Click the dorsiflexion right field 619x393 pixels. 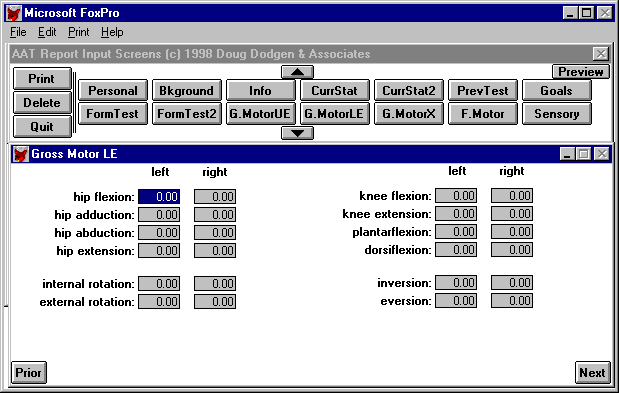512,250
